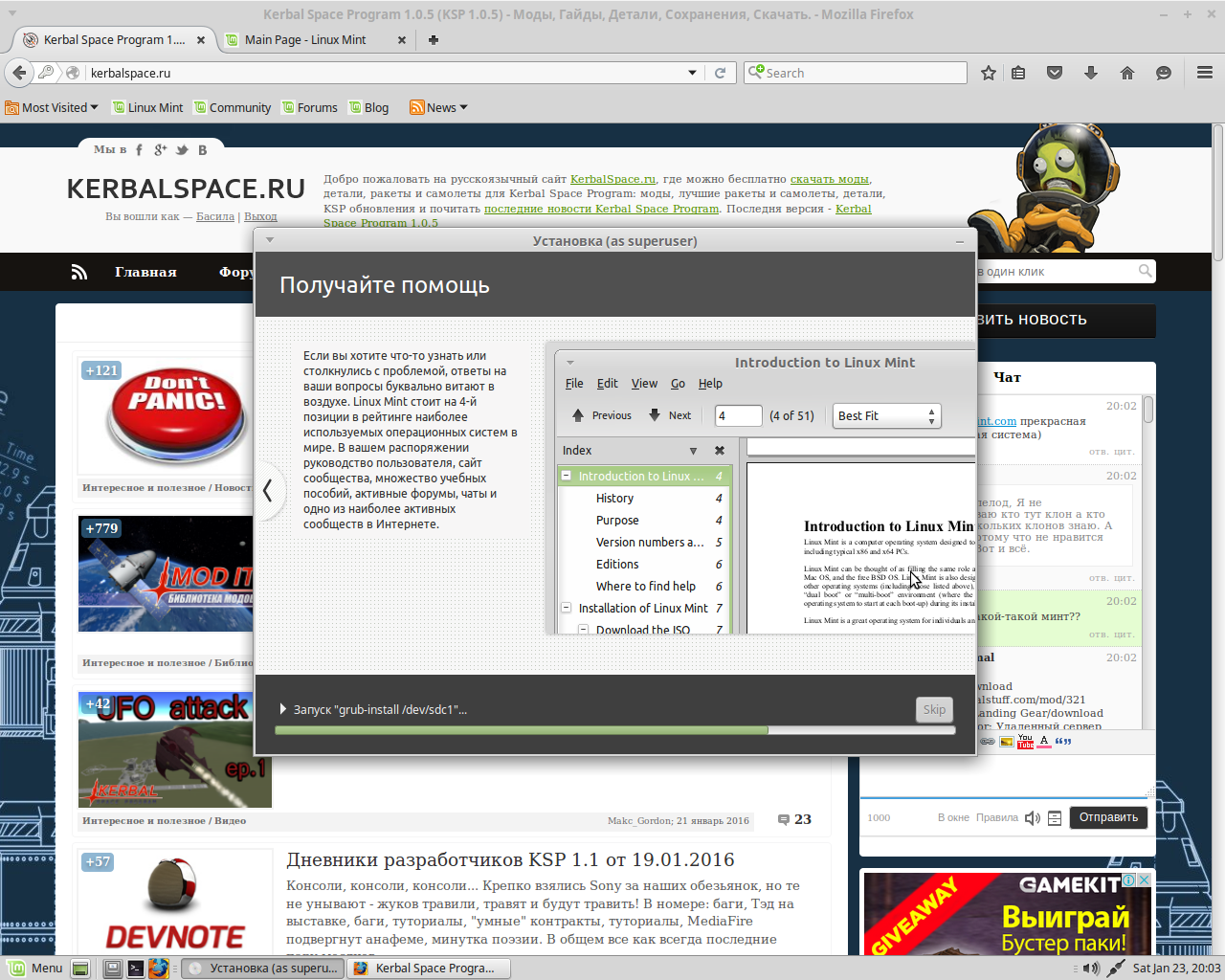The height and width of the screenshot is (980, 1225).
Task: Log out using Выход link
Action: coord(260,216)
